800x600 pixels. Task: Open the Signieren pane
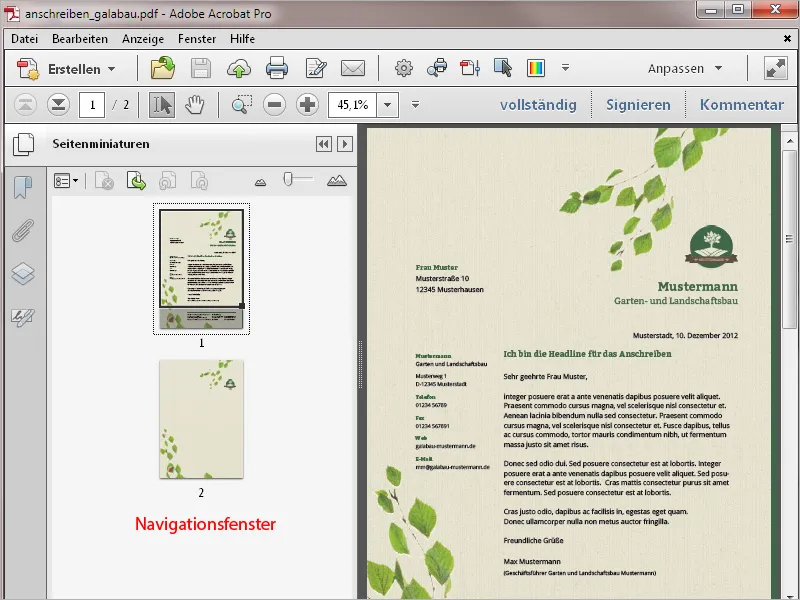638,105
